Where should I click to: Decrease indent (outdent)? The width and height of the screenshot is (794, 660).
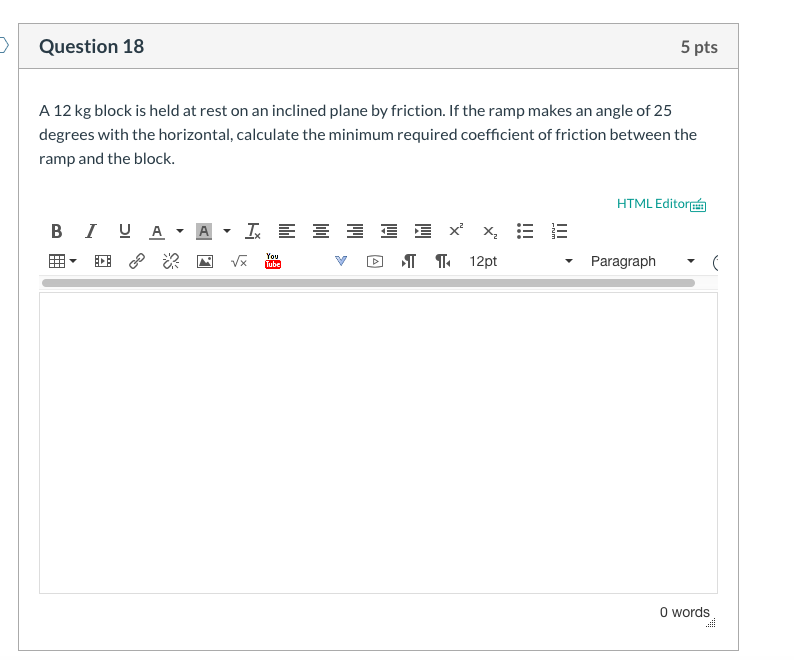389,231
